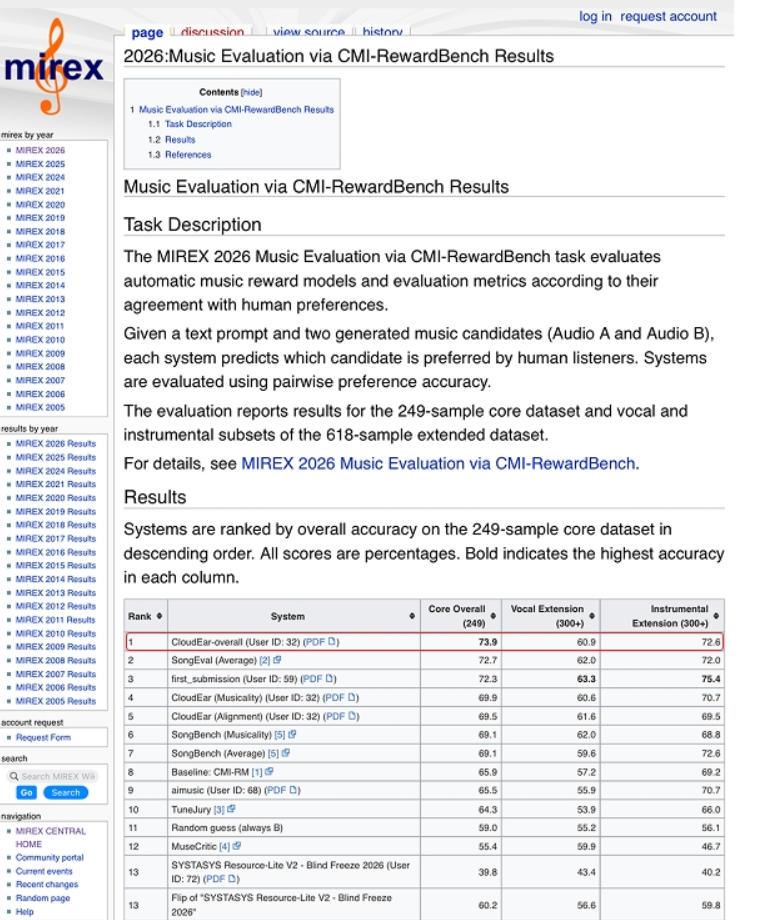Screen dimensions: 784x920
Task: Open external link icon for MuseCritic
Action: (x=237, y=846)
